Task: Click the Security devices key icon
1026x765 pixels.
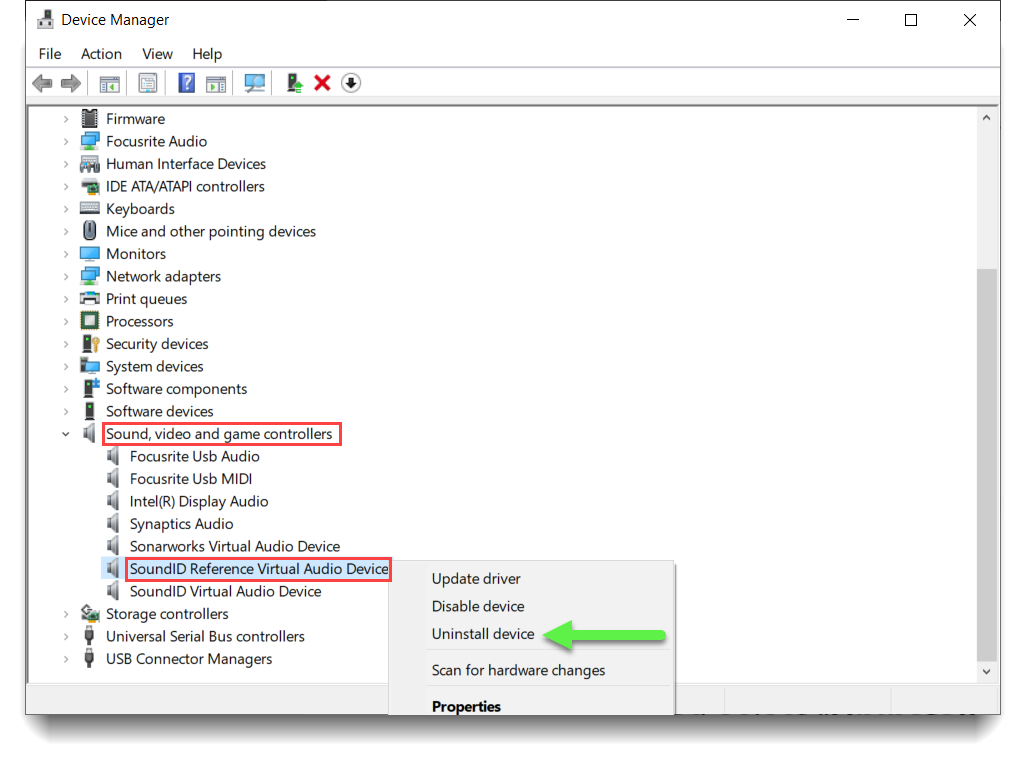Action: 90,344
